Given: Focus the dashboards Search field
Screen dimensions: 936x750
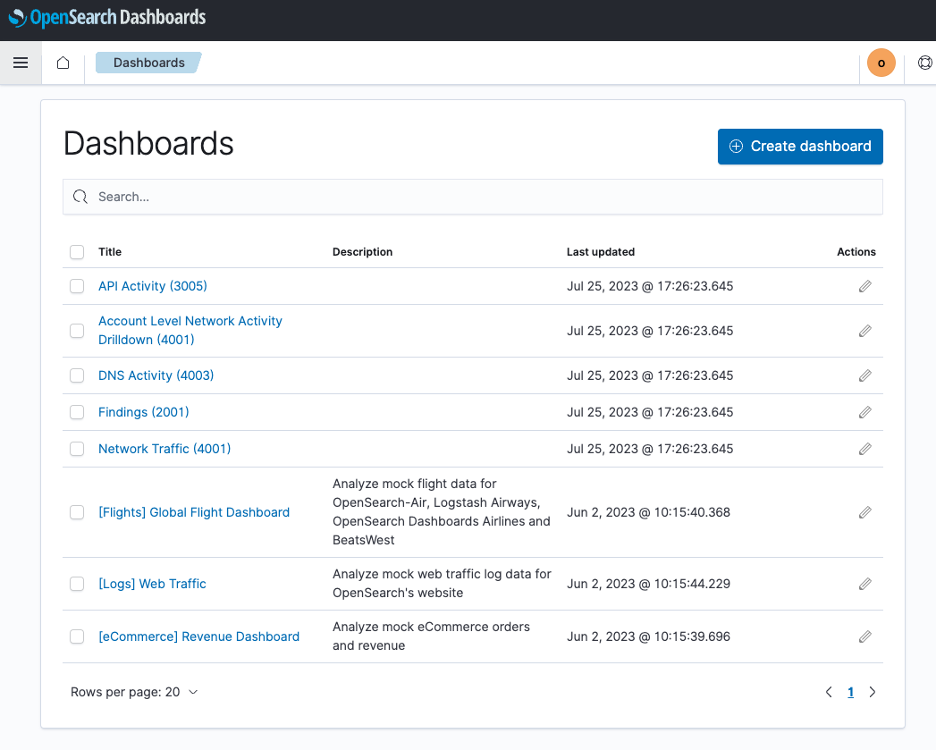Looking at the screenshot, I should [x=473, y=197].
